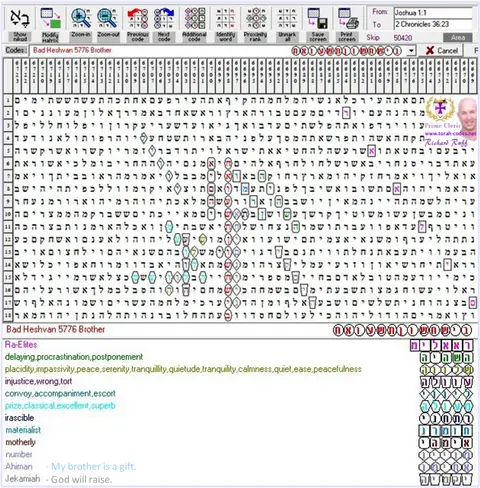The width and height of the screenshot is (480, 488).
Task: Click the From field showing Joshua 1:1
Action: coord(433,13)
